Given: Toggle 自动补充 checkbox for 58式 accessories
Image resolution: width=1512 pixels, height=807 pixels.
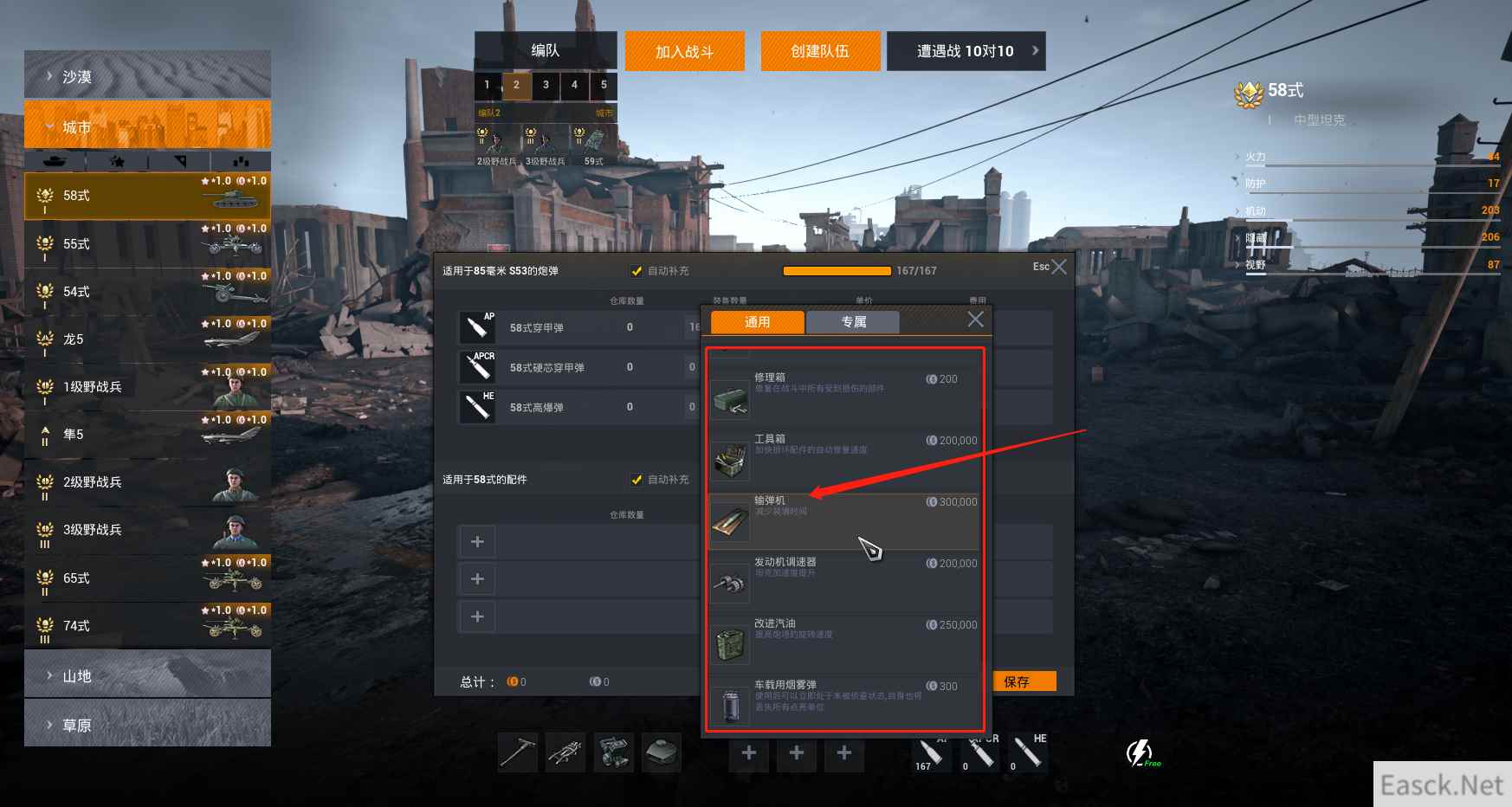Looking at the screenshot, I should [637, 480].
